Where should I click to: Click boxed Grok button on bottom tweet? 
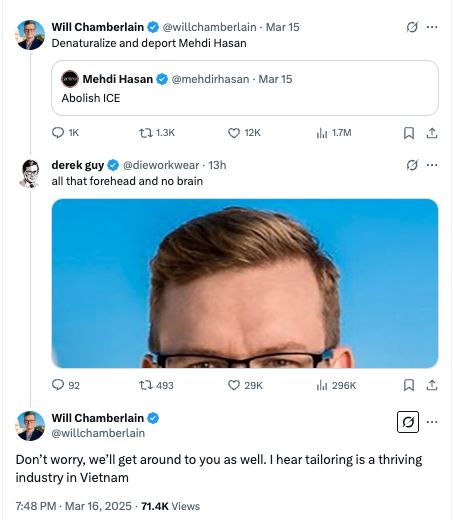click(408, 422)
